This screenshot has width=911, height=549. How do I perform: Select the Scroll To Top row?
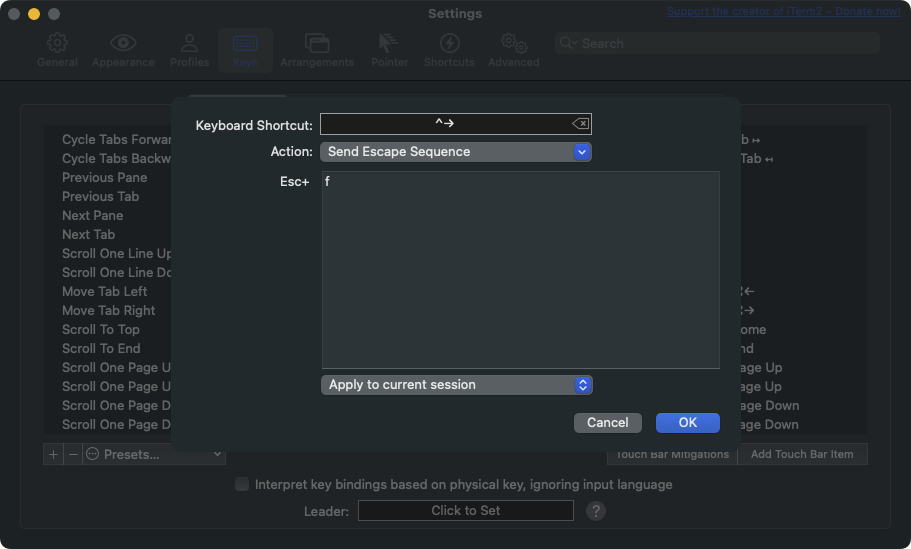tap(101, 329)
